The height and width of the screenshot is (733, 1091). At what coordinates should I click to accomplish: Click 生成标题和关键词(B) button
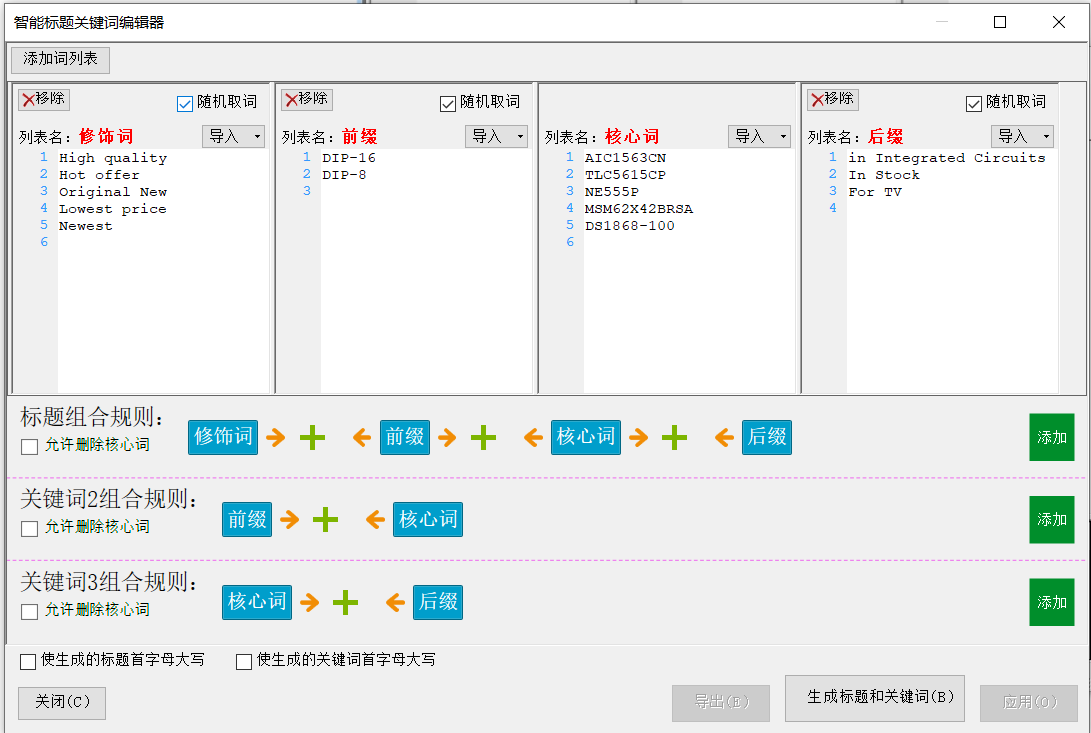coord(875,698)
